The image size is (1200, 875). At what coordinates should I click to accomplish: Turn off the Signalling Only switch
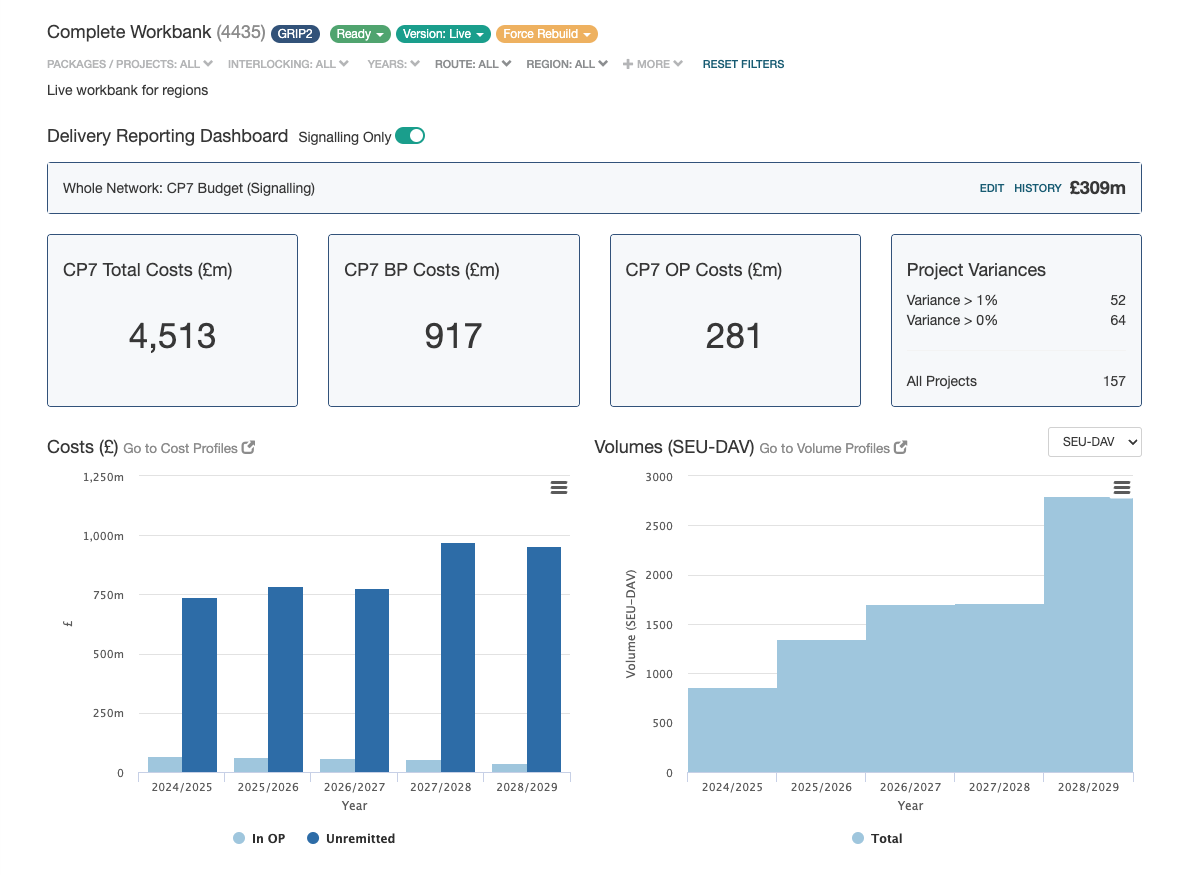pyautogui.click(x=410, y=136)
